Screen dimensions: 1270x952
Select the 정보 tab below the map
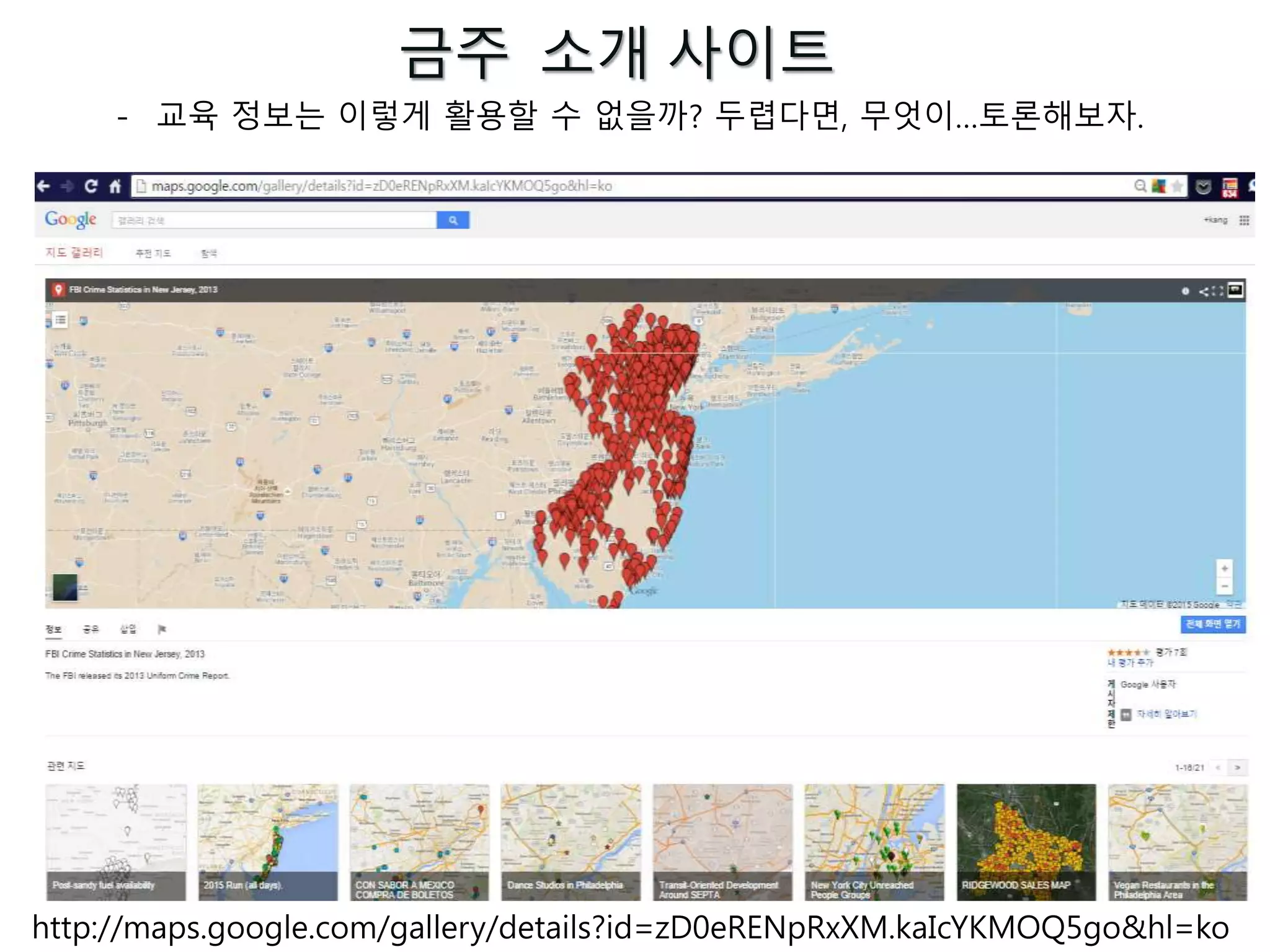click(x=54, y=629)
